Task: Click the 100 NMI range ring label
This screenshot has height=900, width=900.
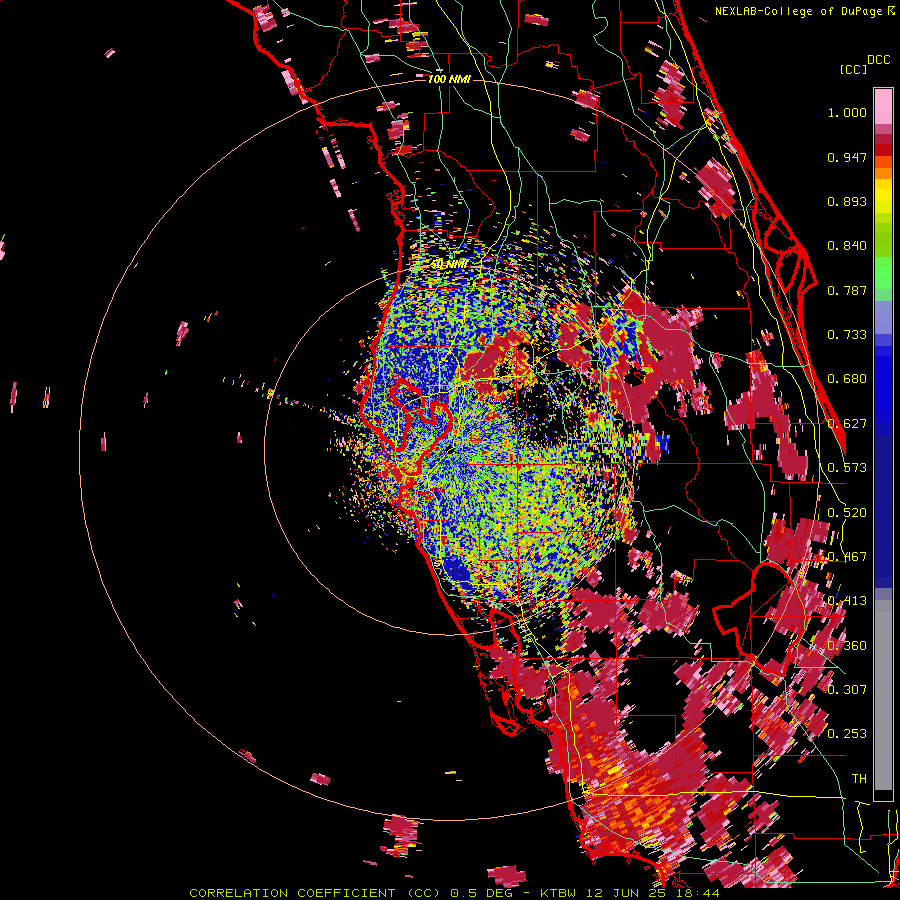Action: pyautogui.click(x=449, y=79)
